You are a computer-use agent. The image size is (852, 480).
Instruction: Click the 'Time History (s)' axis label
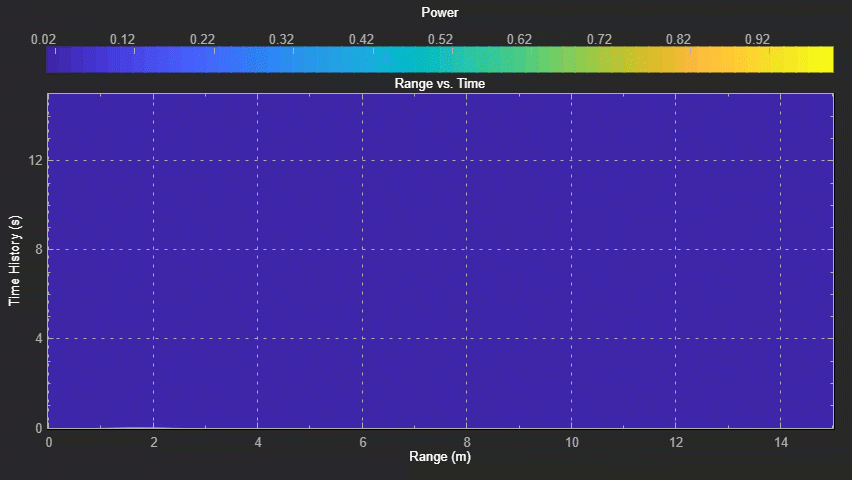pyautogui.click(x=15, y=261)
